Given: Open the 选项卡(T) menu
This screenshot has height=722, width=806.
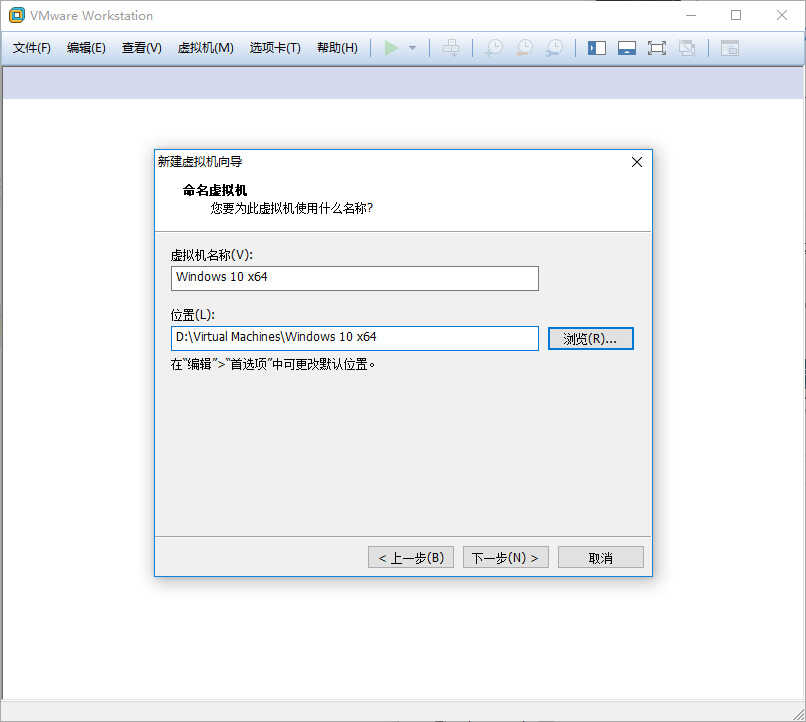Looking at the screenshot, I should click(x=275, y=48).
